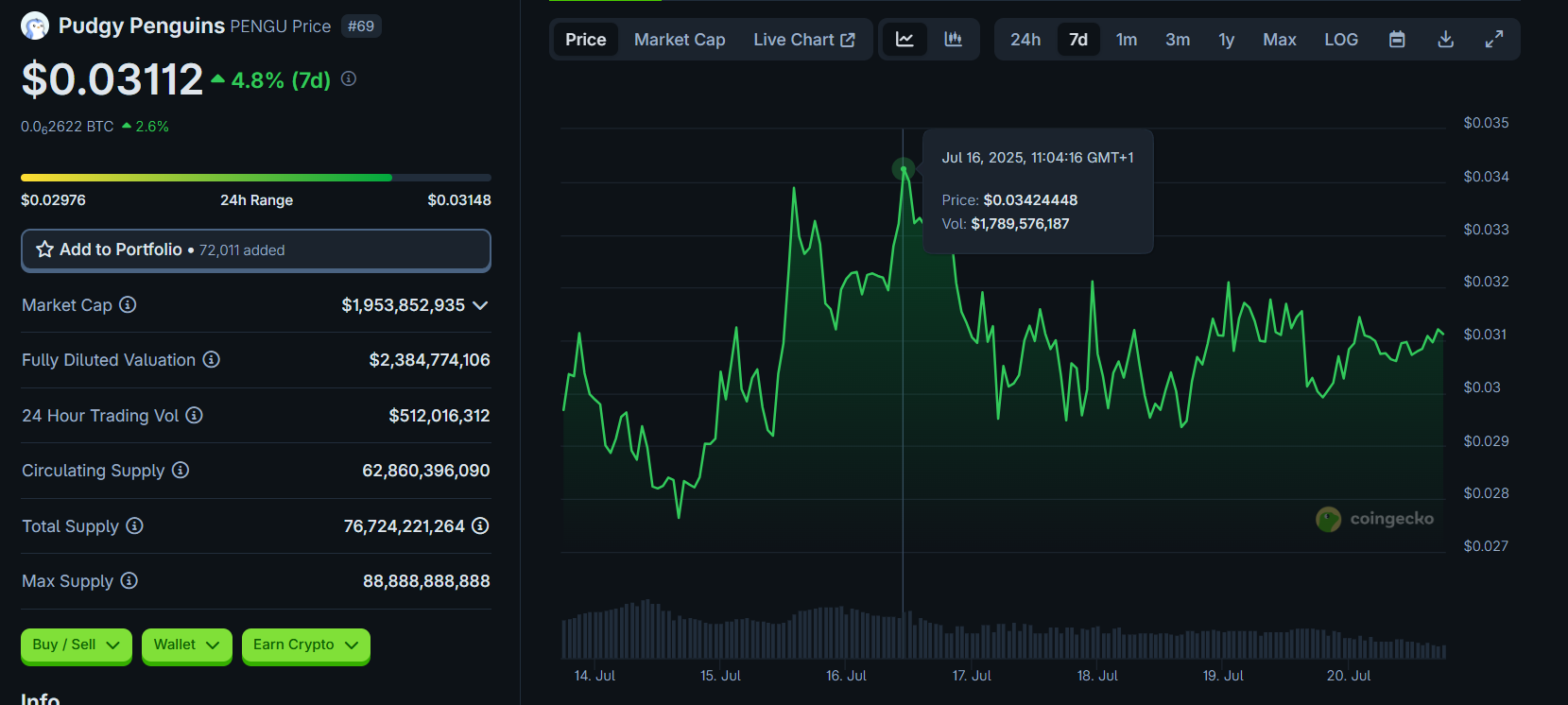Open the Buy / Sell dropdown
Viewport: 1568px width, 705px height.
77,645
